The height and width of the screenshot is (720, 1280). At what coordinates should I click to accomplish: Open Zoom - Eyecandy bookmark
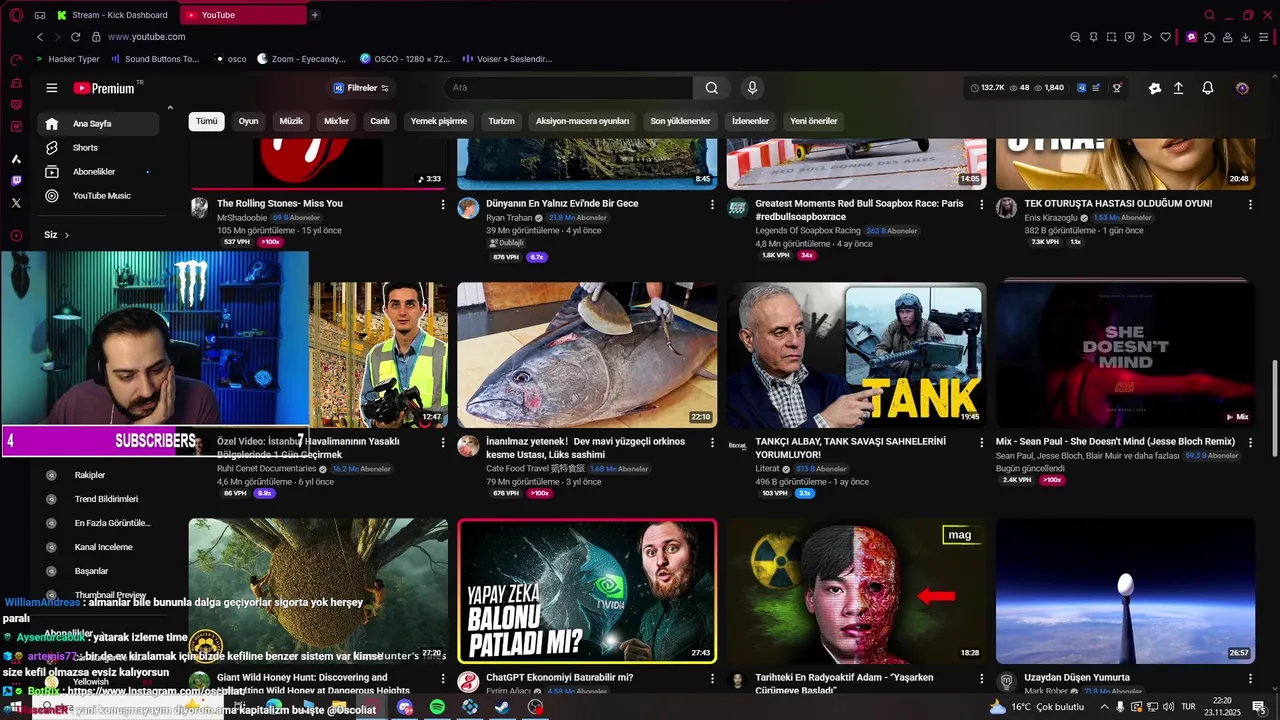click(301, 59)
